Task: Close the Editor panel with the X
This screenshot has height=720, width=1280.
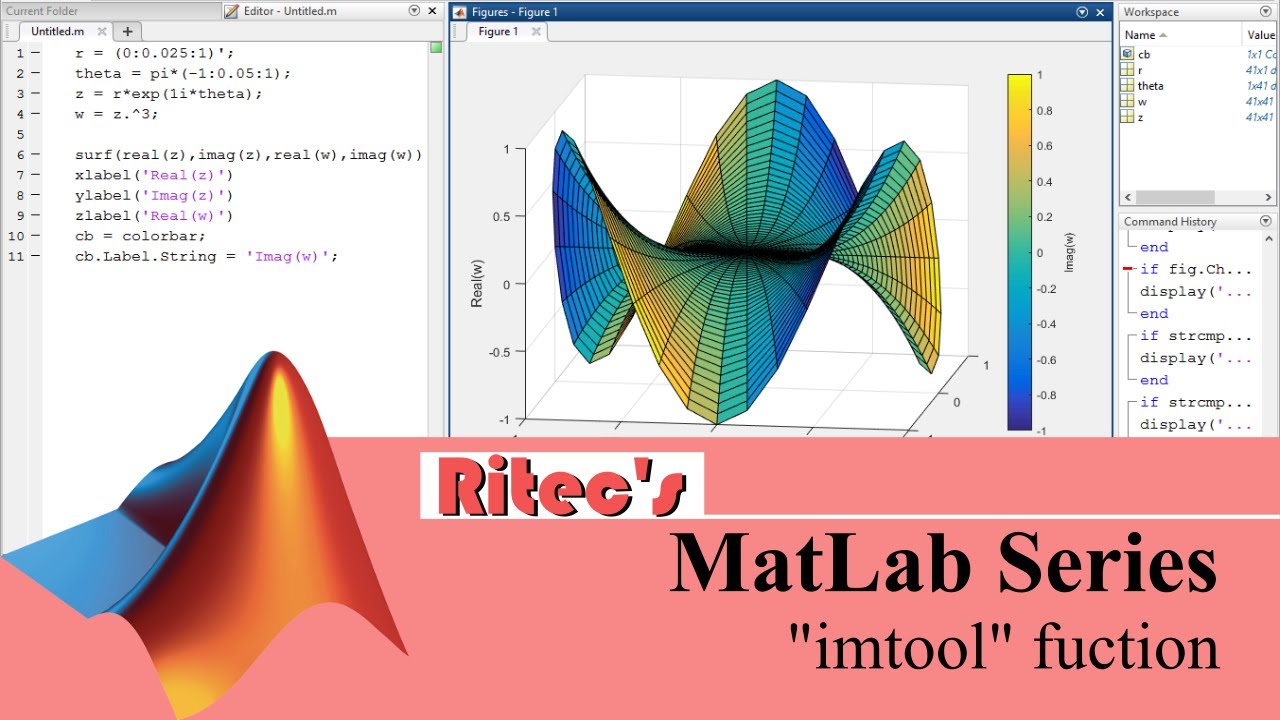Action: [x=432, y=11]
